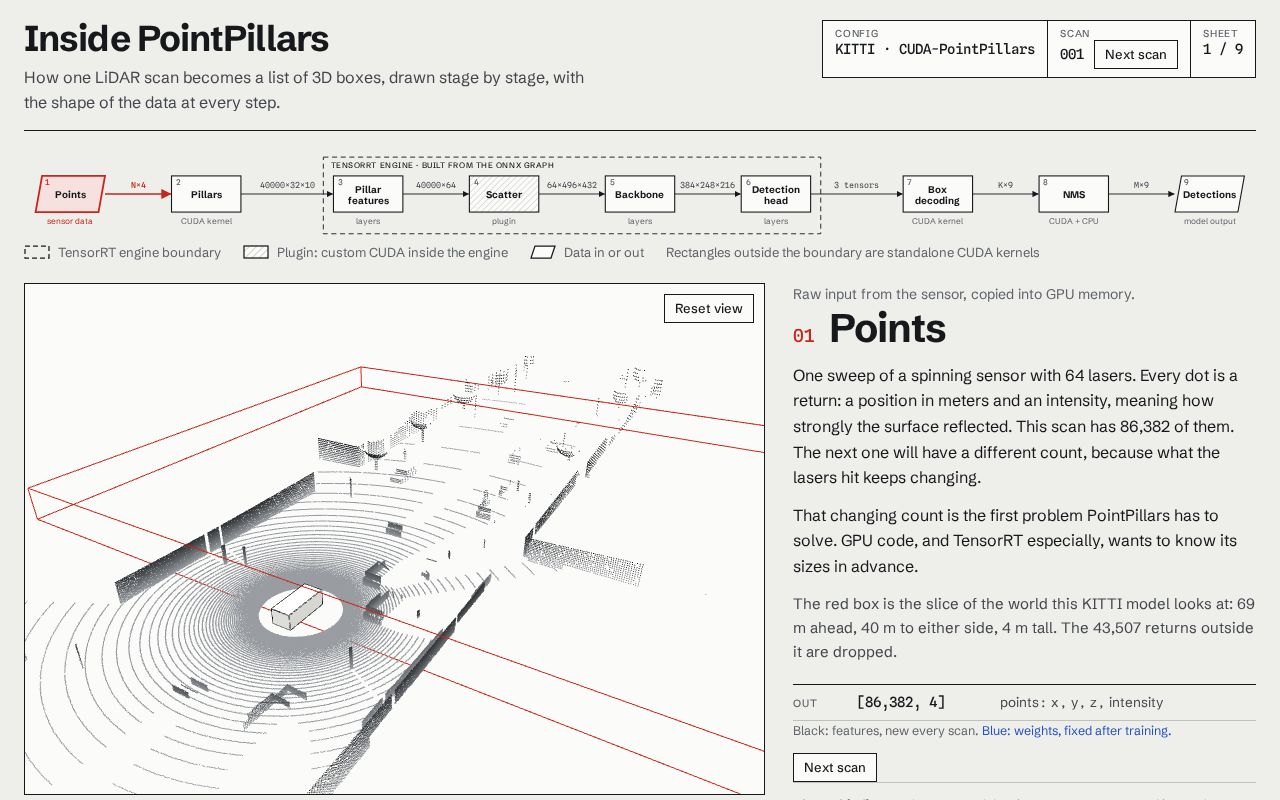Click Next scan below the OUT shape row
Image resolution: width=1280 pixels, height=800 pixels.
click(x=835, y=767)
